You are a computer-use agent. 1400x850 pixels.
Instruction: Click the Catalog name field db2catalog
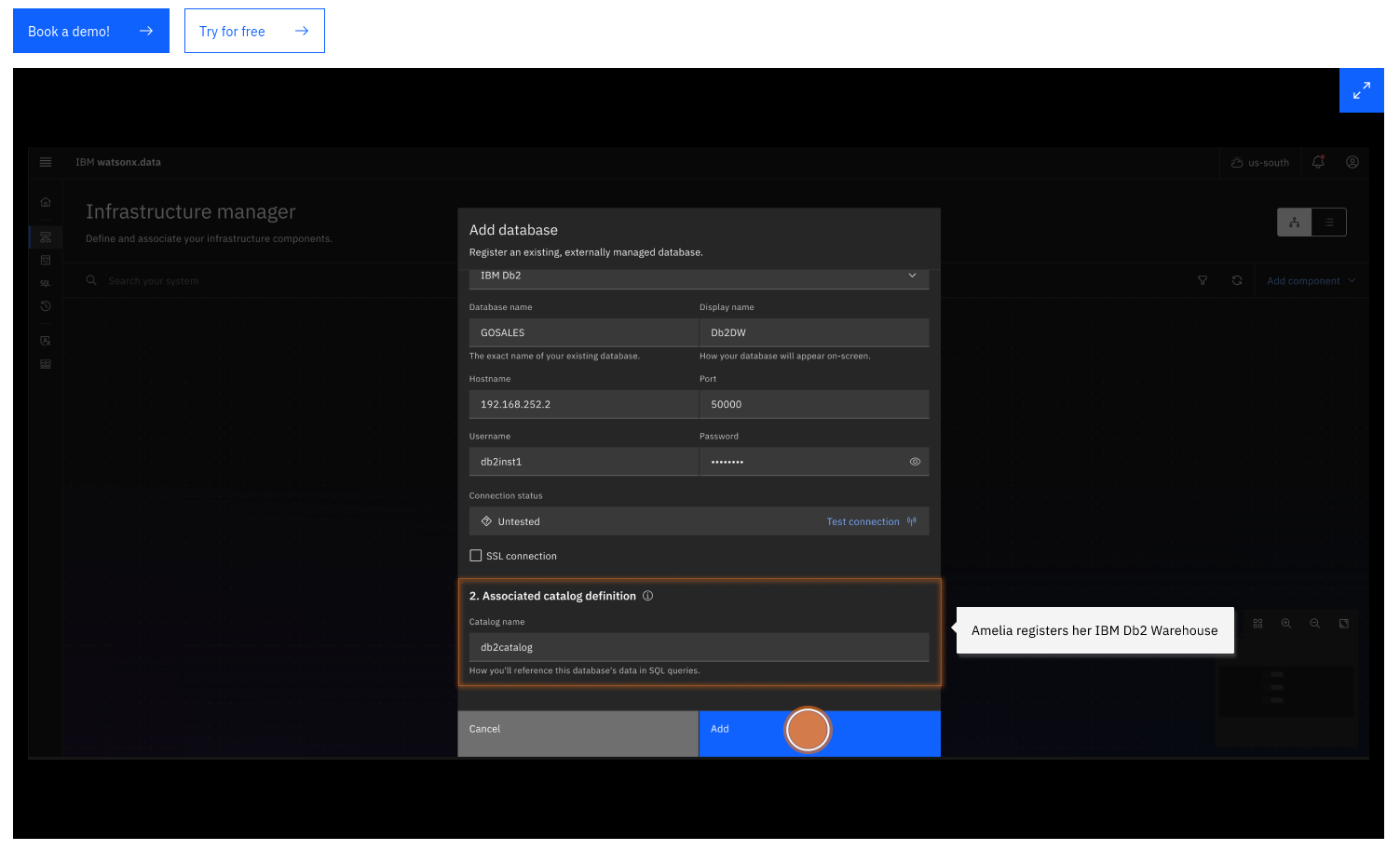(x=699, y=647)
